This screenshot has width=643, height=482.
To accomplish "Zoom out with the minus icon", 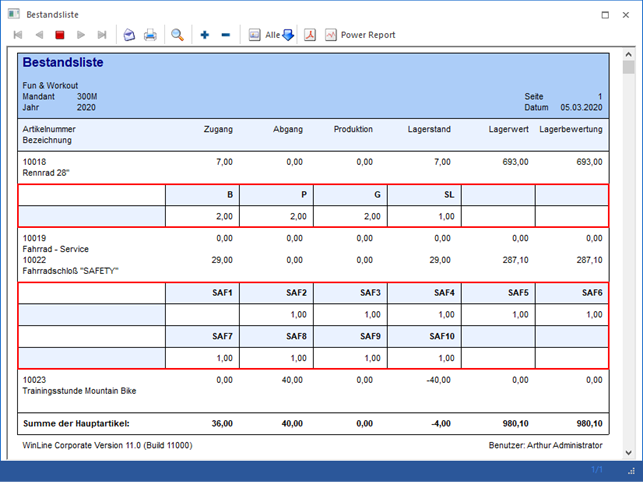I will point(225,35).
